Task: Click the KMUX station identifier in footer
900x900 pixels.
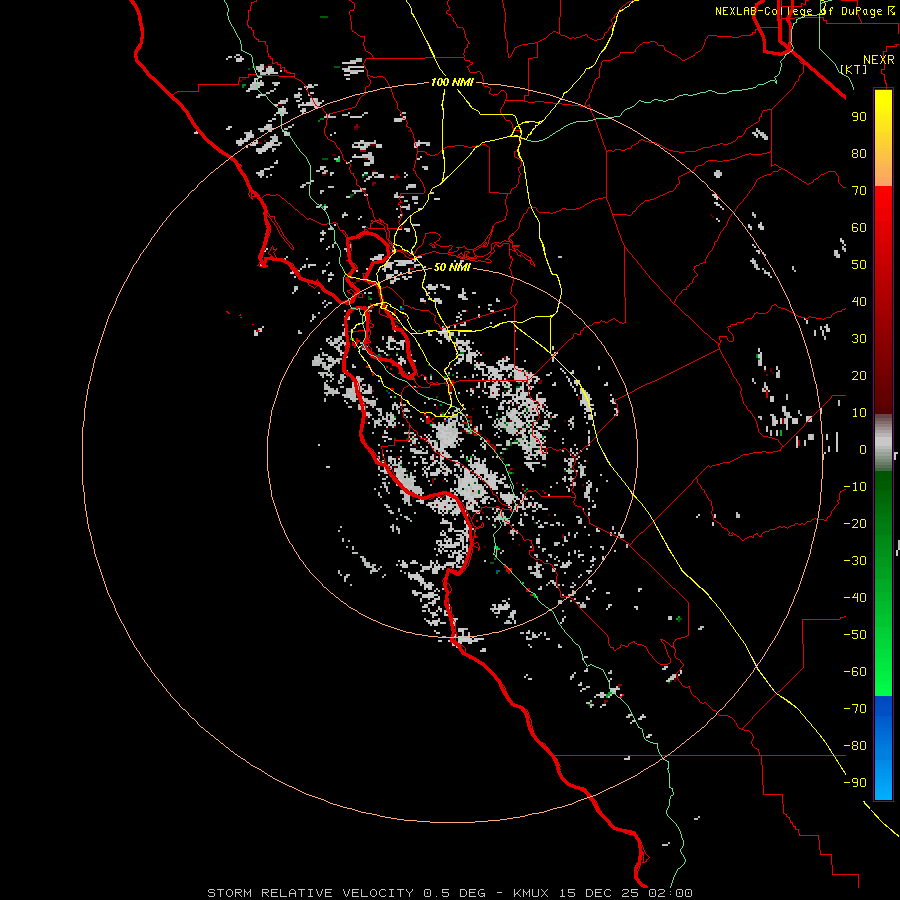Action: [531, 893]
